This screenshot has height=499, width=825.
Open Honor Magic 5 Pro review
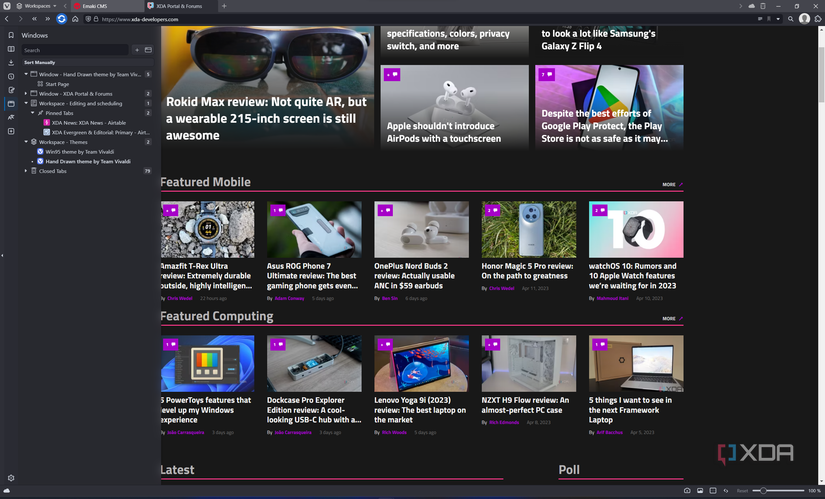tap(527, 271)
